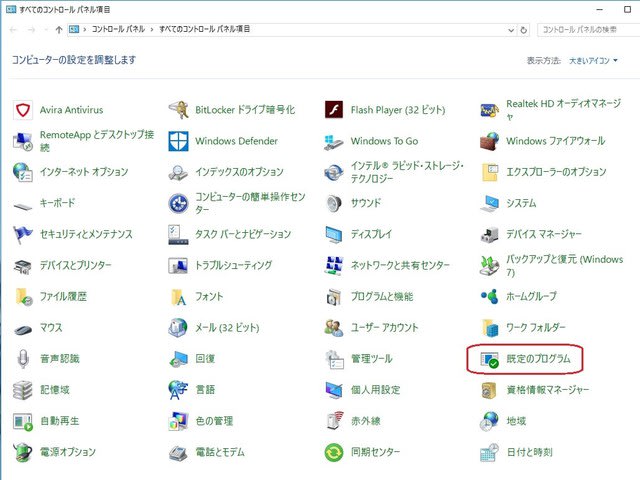Open 電話とモデム icon
Screen dimensions: 640x480
pos(178,452)
